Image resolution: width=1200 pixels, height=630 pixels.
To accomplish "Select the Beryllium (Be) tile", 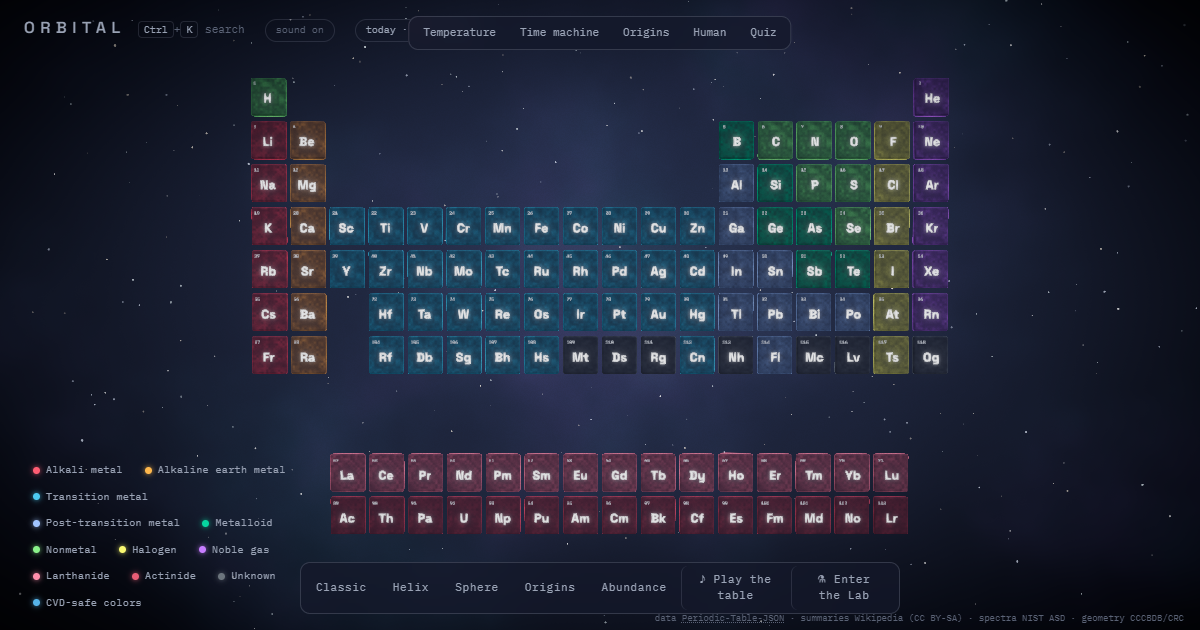I will point(308,140).
